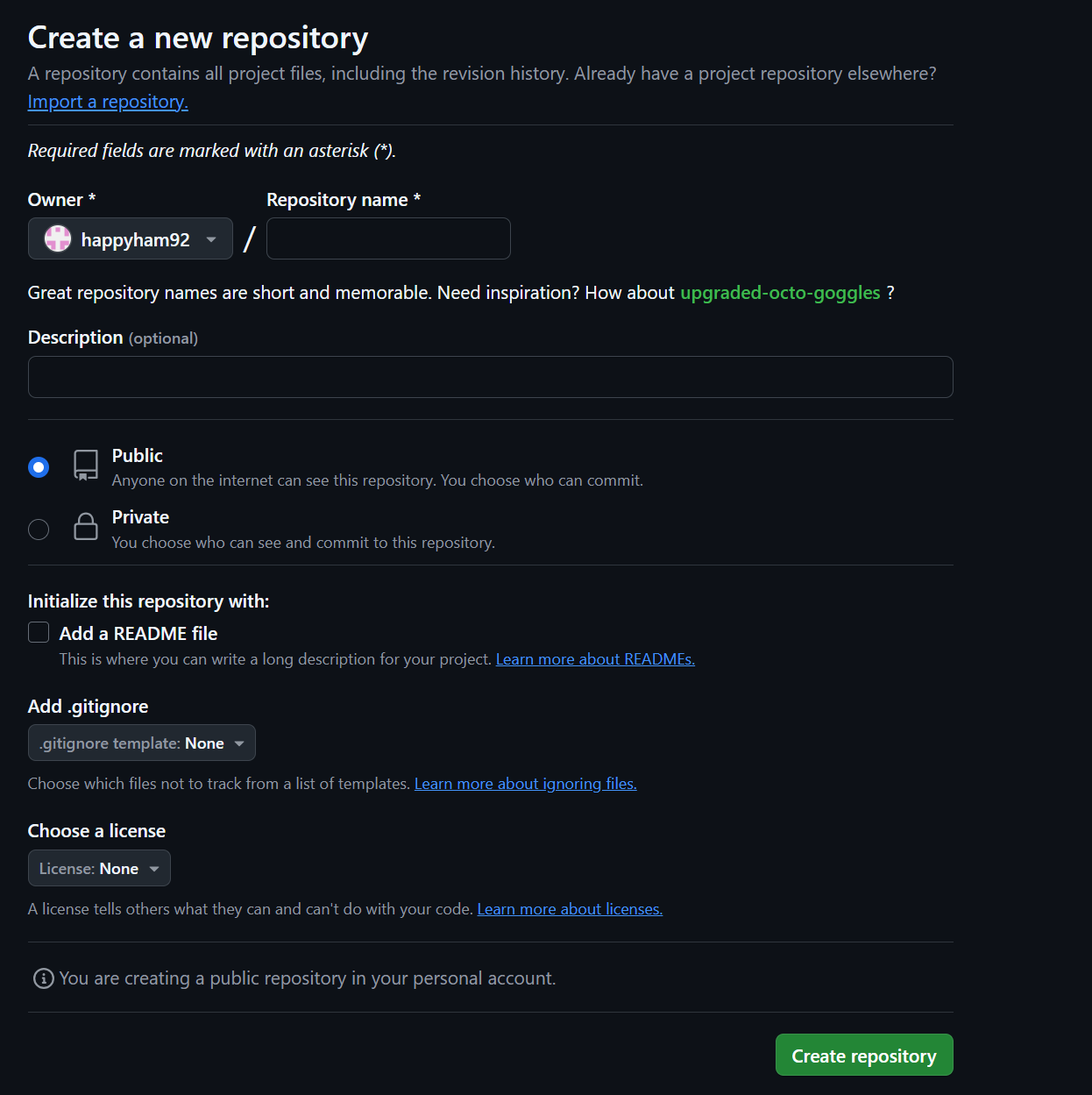Screen dimensions: 1092x1095
Task: Click the Public repository book icon
Action: point(86,466)
